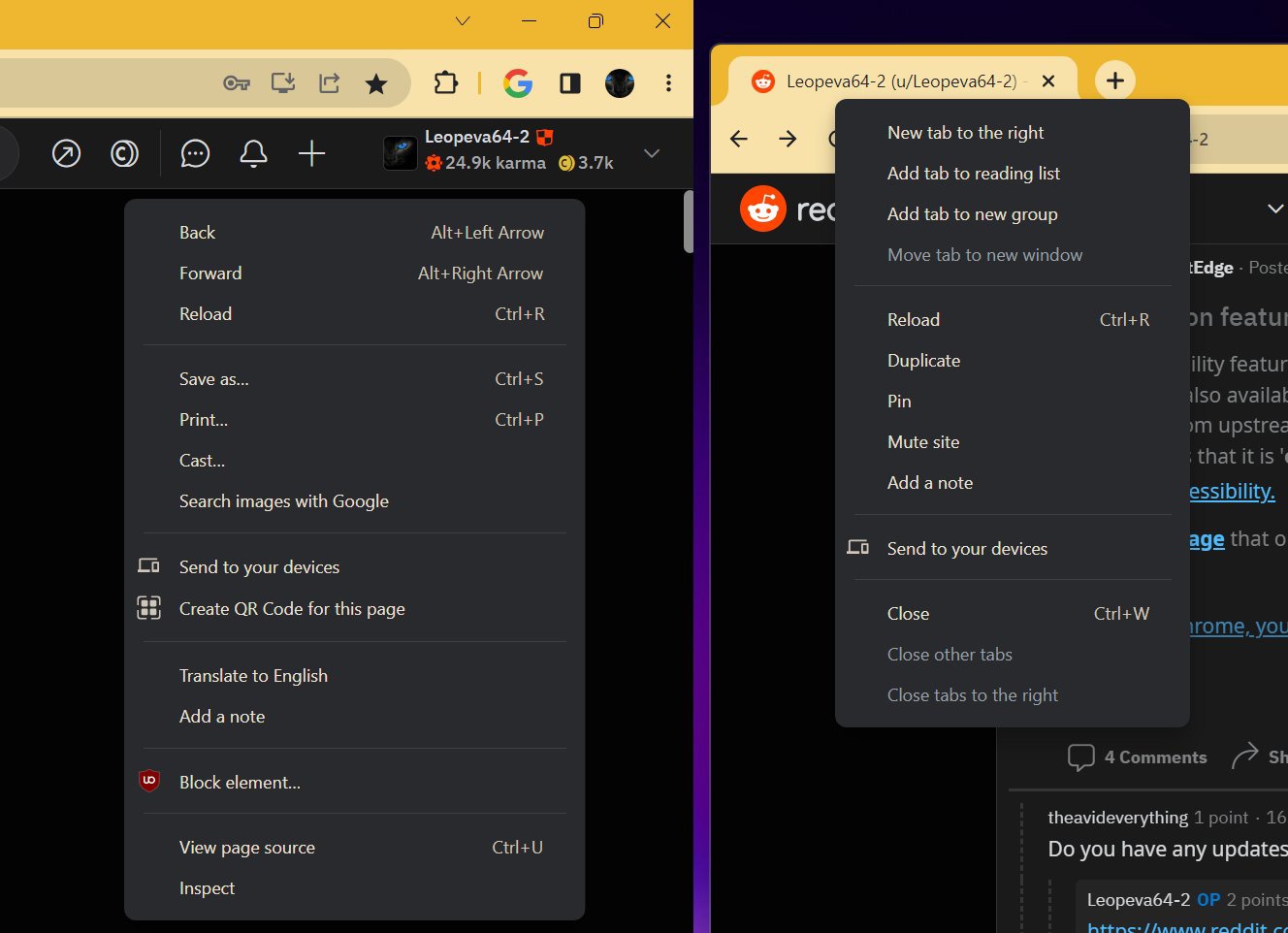The image size is (1288, 933).
Task: Open Reddit notifications via the bell icon
Action: point(253,153)
